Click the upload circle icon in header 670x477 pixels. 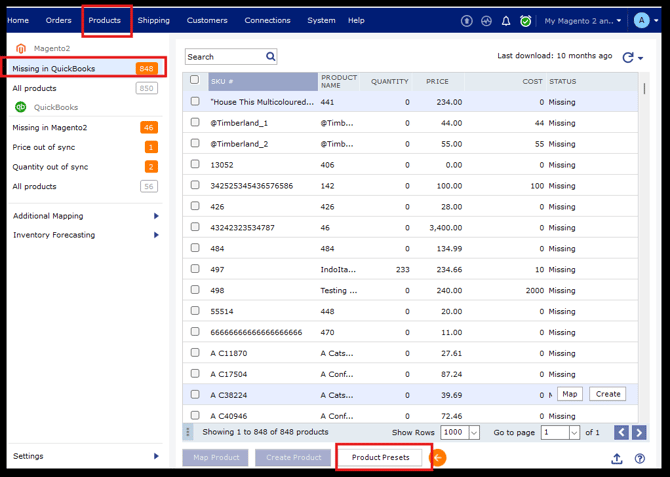coord(467,21)
